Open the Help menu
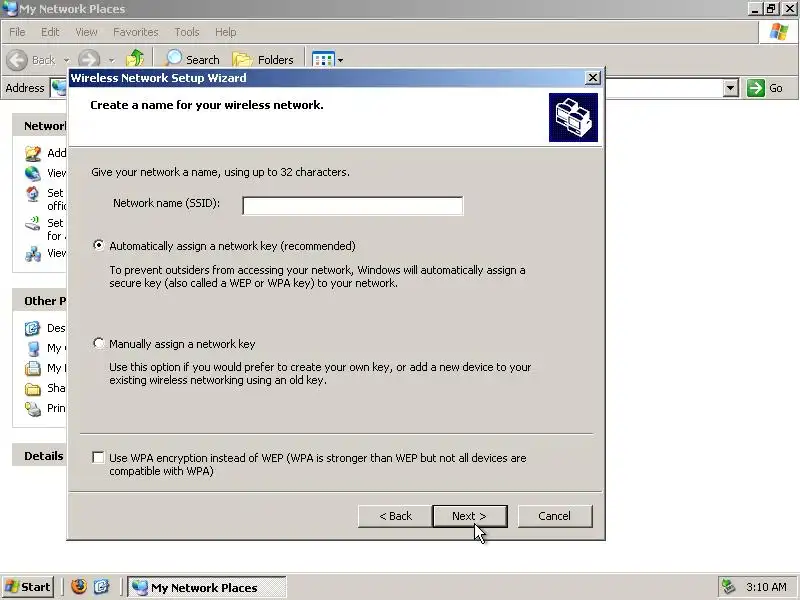This screenshot has width=800, height=600. (226, 32)
